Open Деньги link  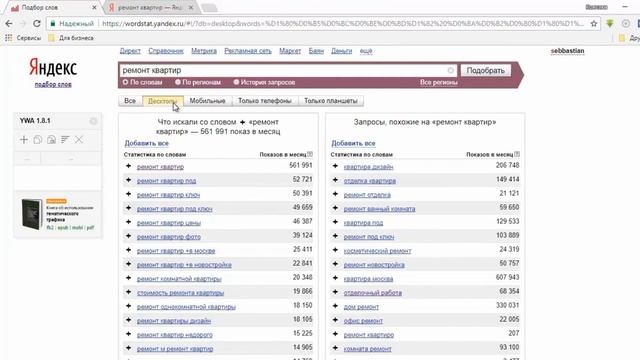point(341,51)
